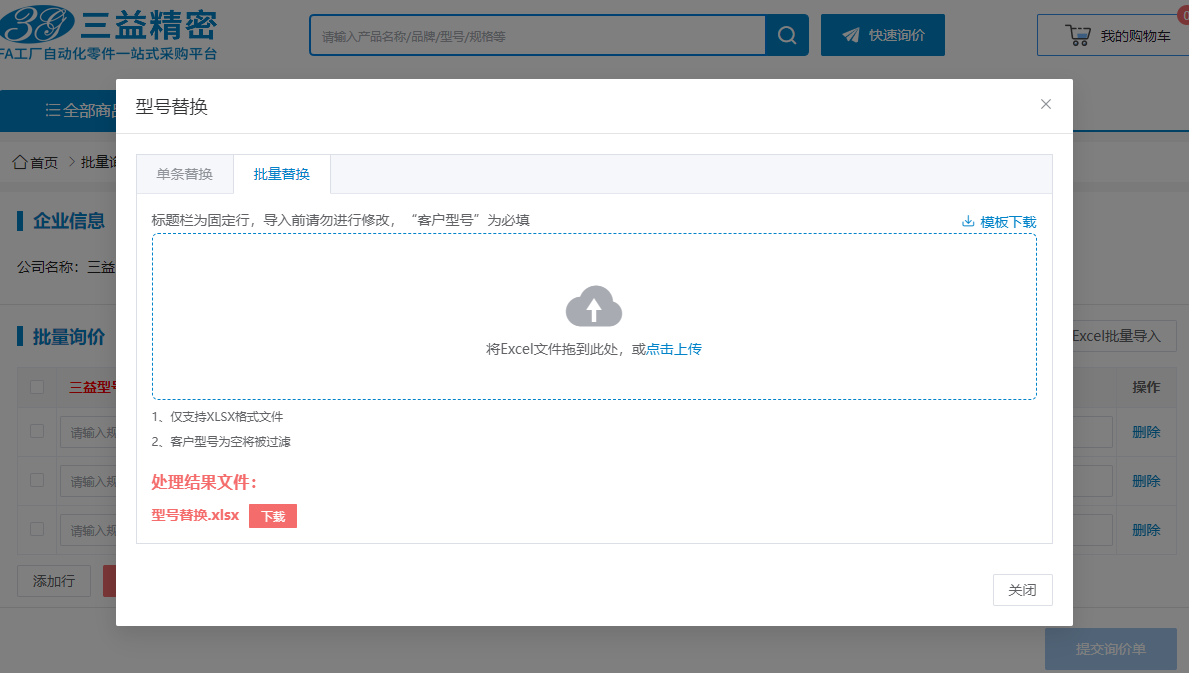This screenshot has height=673, width=1189.
Task: Click the first row 请输入 input field
Action: (x=88, y=433)
